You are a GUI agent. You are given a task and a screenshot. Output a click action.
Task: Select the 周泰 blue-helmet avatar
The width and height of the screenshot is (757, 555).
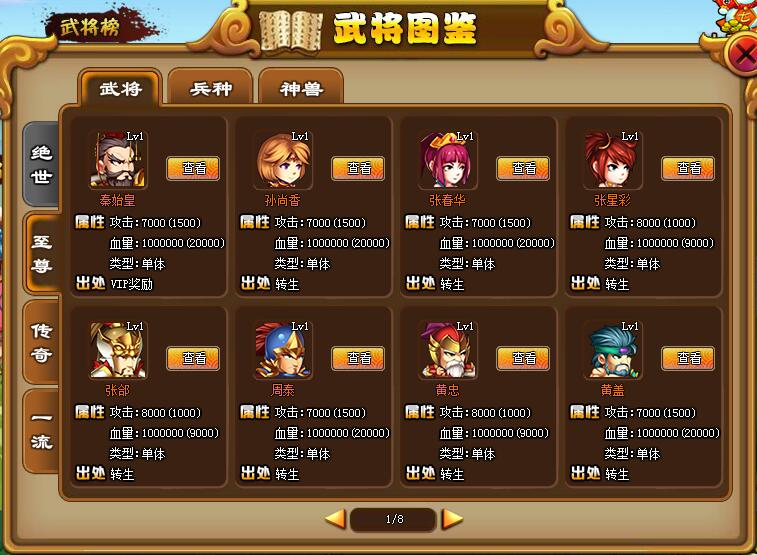282,349
